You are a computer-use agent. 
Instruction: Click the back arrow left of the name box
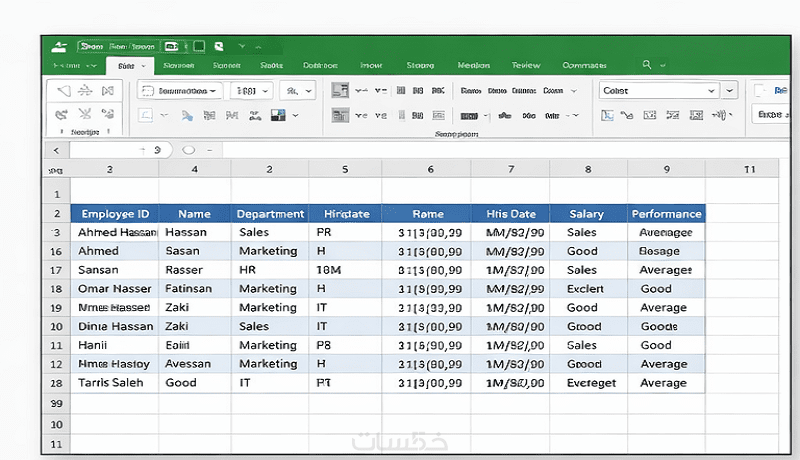point(56,150)
